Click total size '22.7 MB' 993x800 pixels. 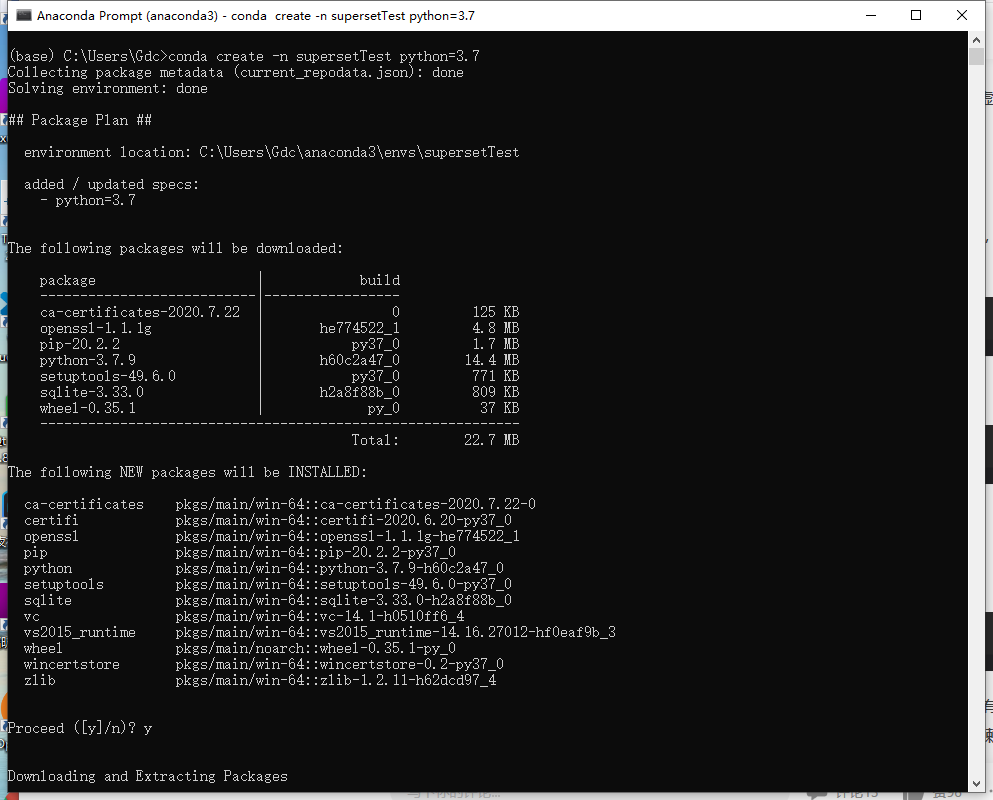pos(492,440)
